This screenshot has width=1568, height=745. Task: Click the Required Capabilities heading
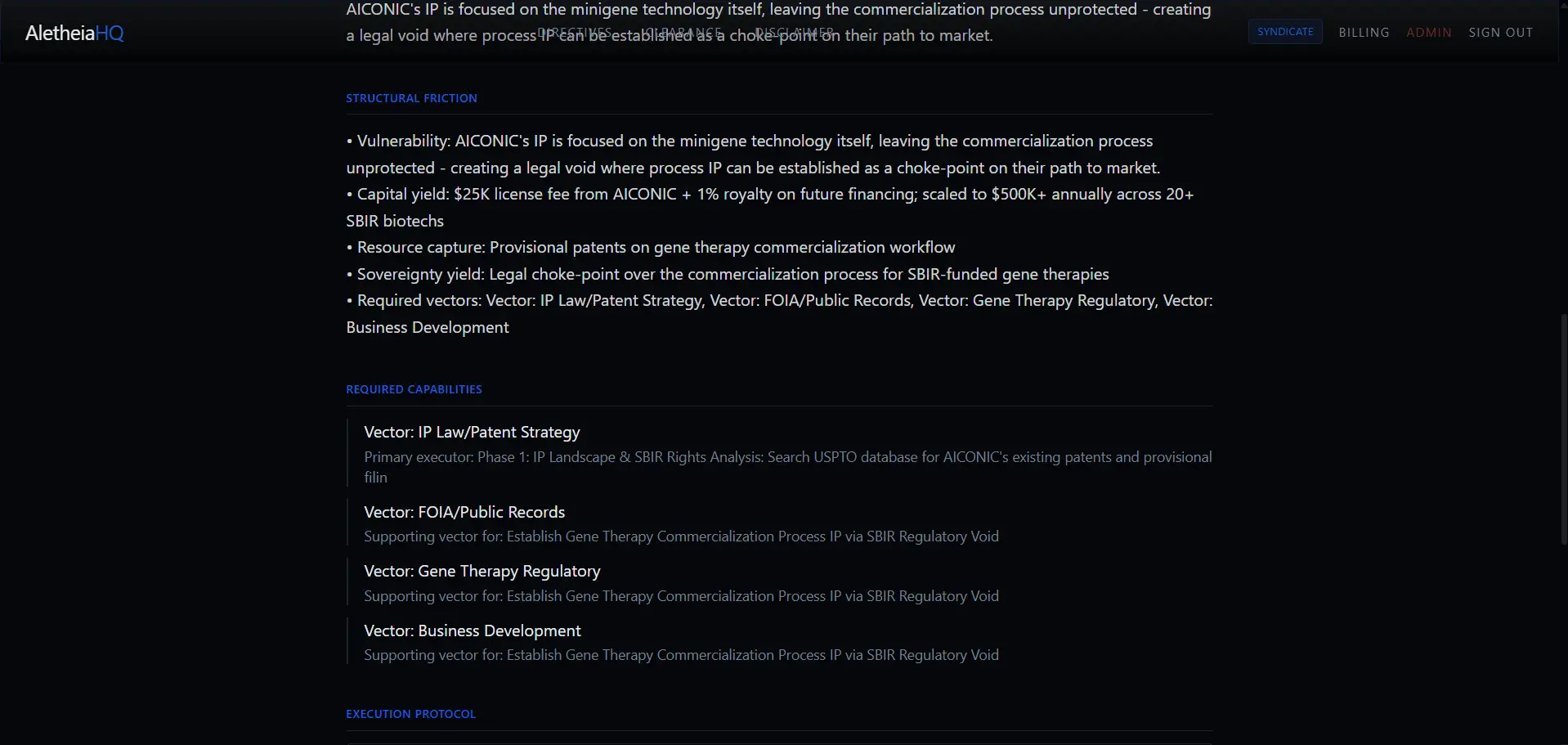[414, 389]
